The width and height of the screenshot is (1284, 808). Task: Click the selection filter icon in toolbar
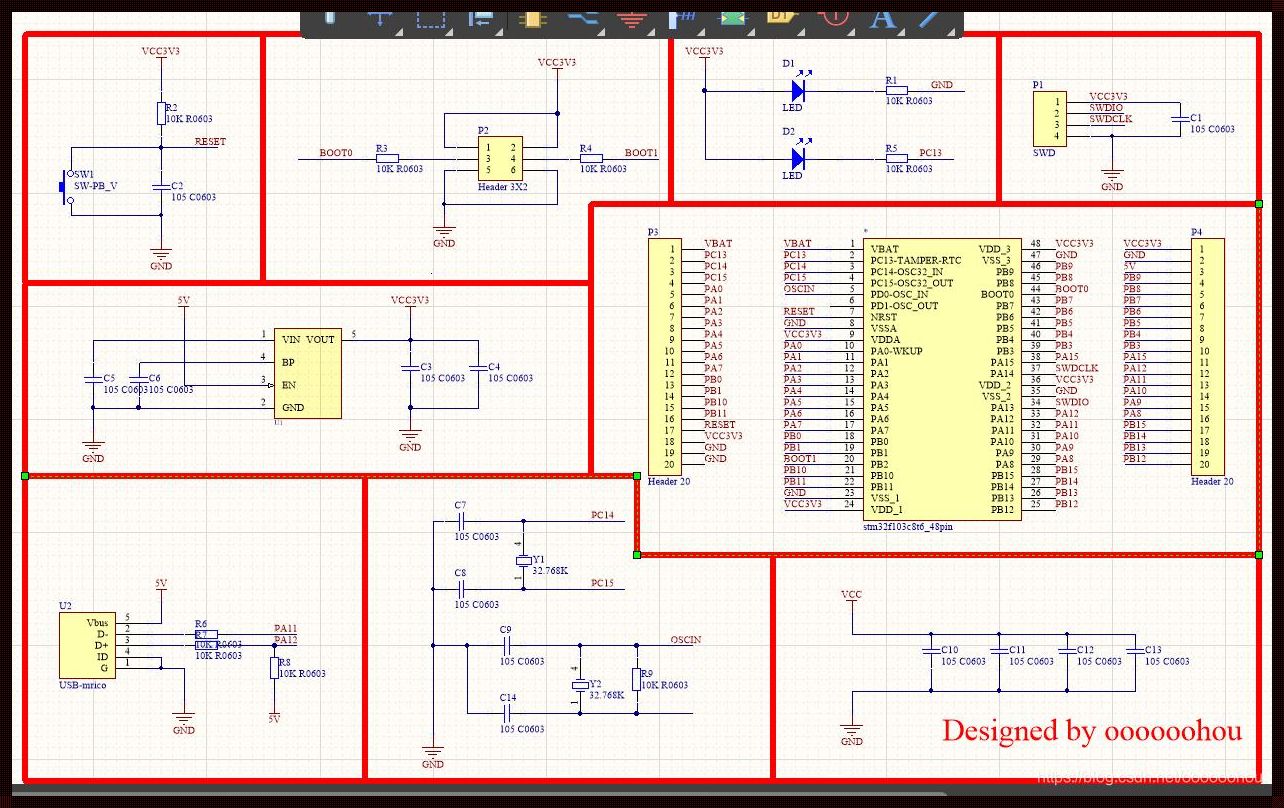tap(331, 18)
